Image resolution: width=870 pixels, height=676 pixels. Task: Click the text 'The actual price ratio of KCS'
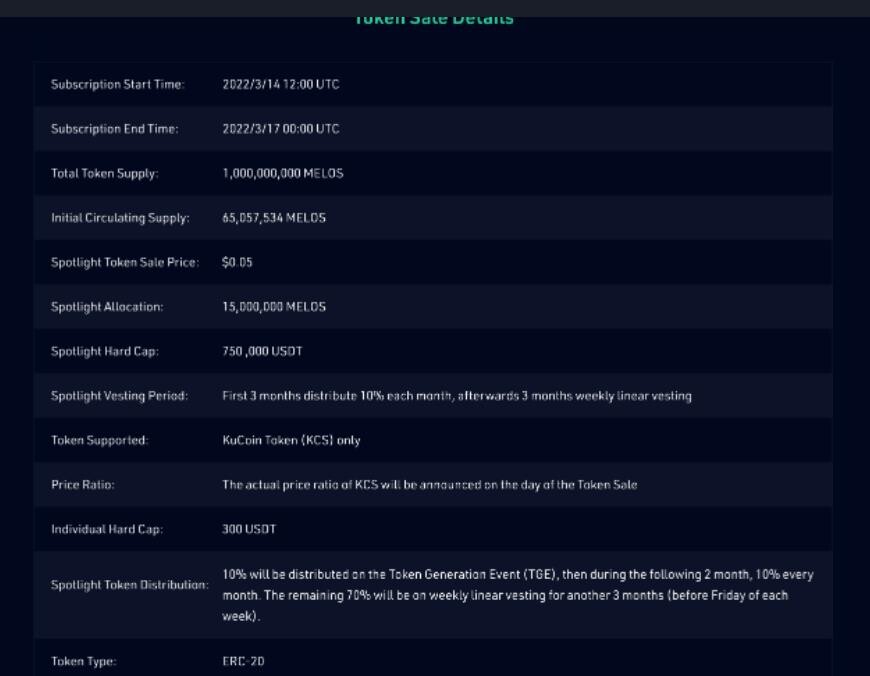300,485
